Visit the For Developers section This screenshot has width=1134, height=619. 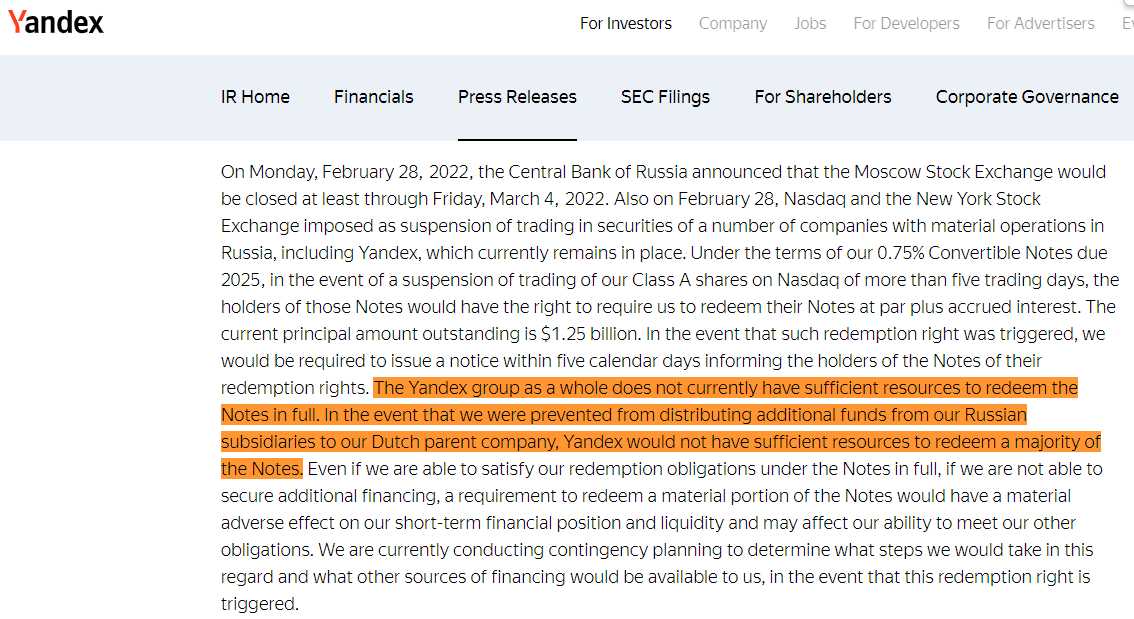pos(906,24)
